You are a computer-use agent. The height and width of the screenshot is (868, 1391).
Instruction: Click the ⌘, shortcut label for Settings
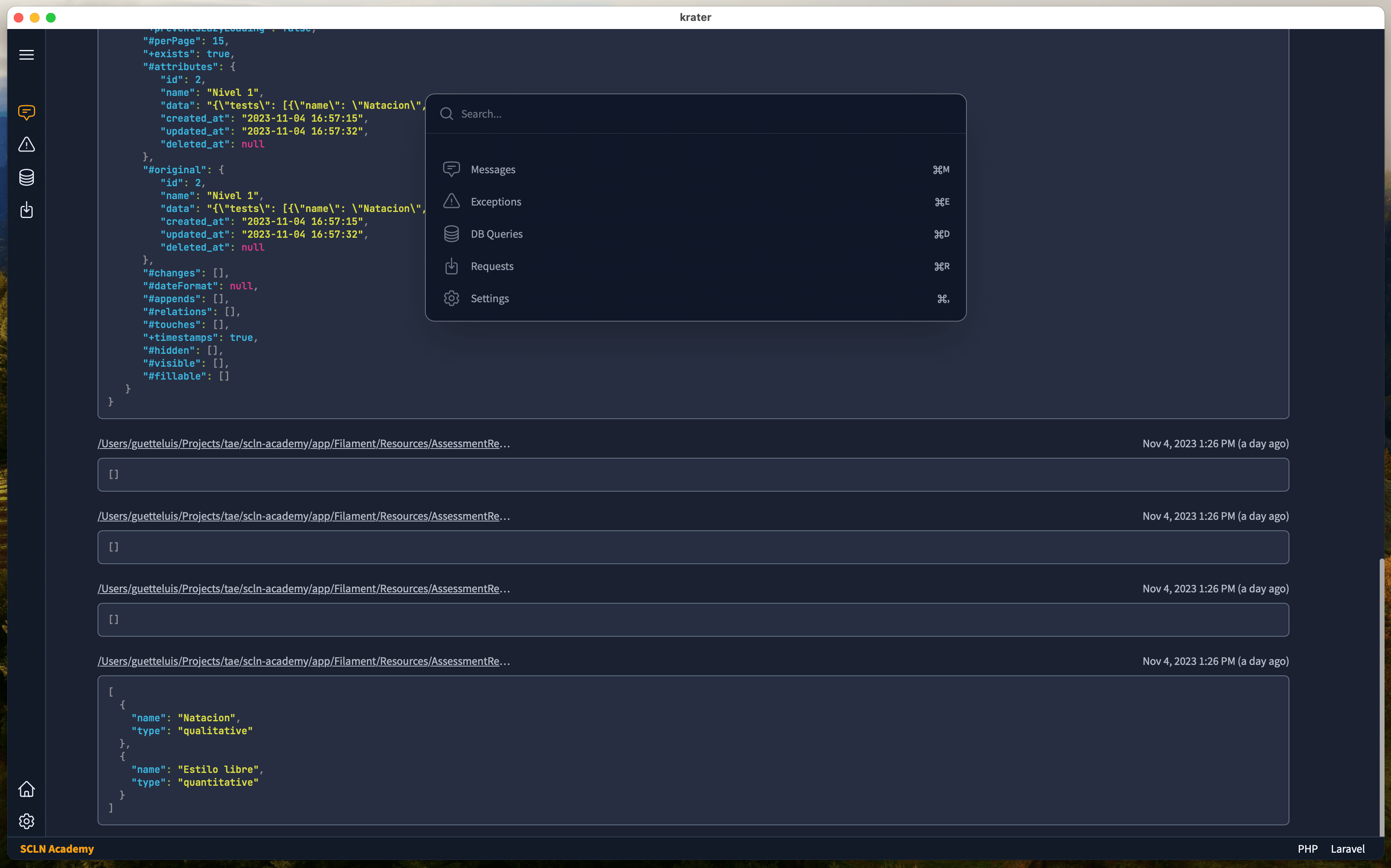click(x=943, y=299)
